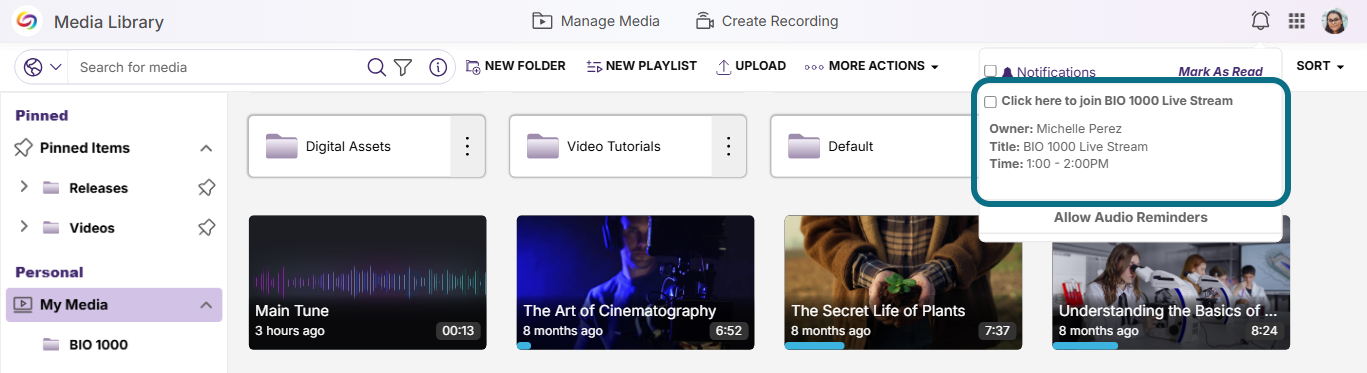Open Digital Assets folder options menu
The width and height of the screenshot is (1367, 373).
[x=467, y=146]
